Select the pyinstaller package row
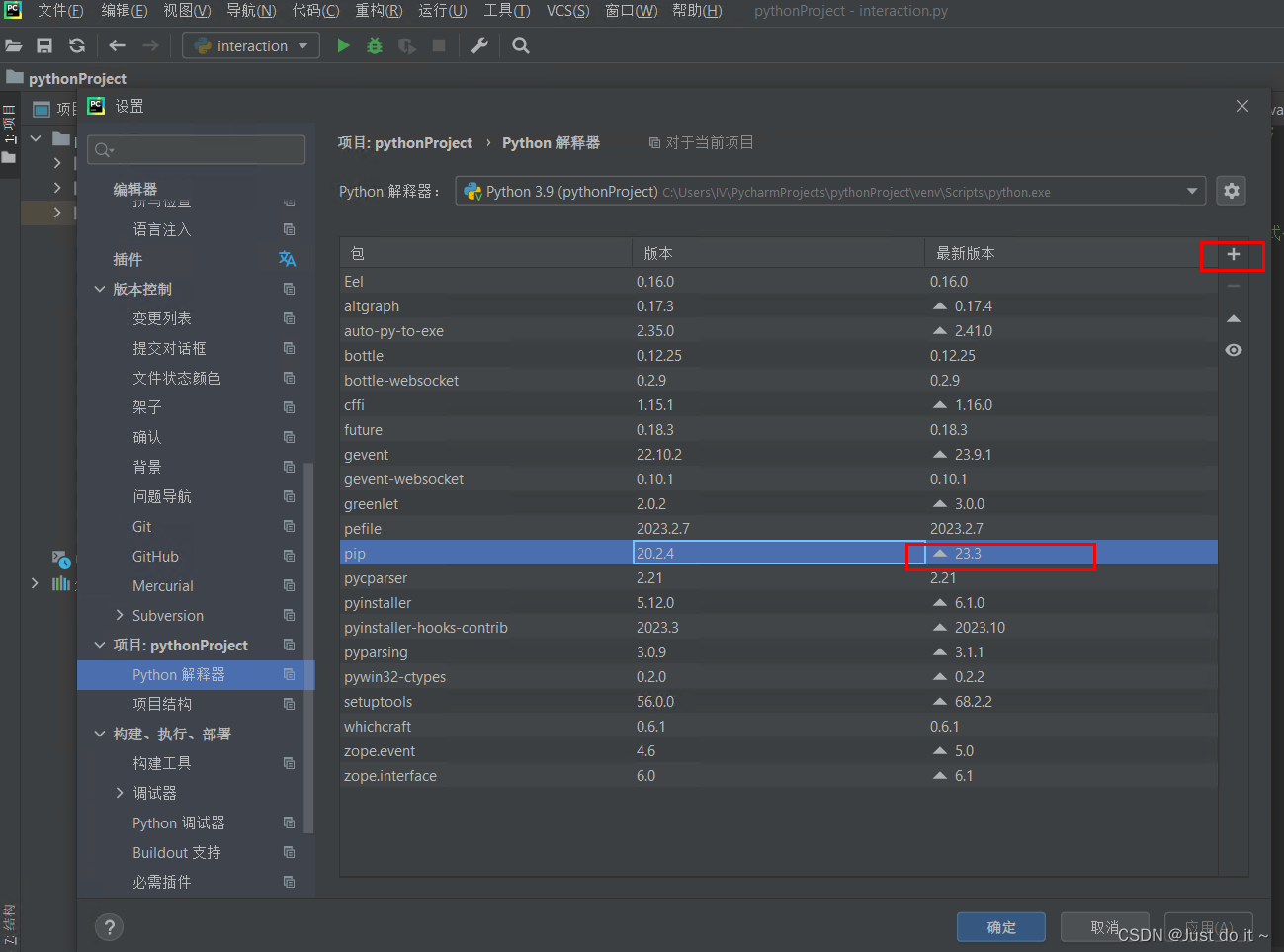 pyautogui.click(x=779, y=603)
